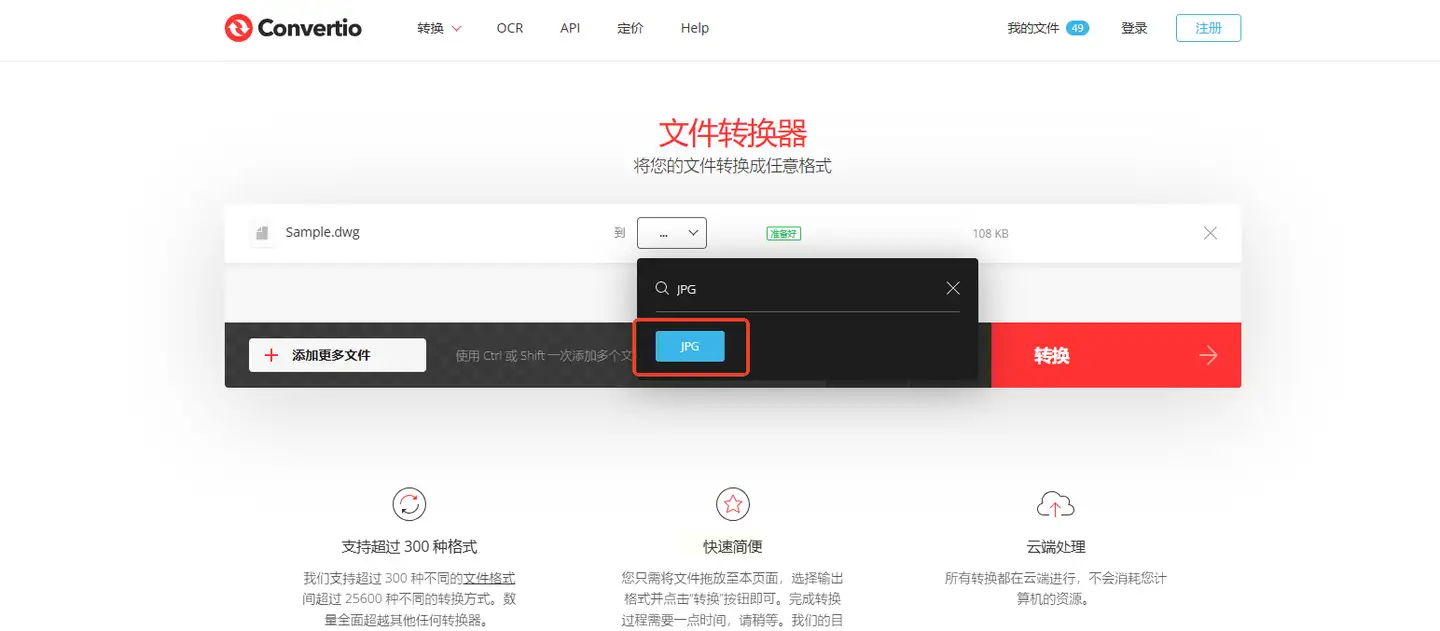The height and width of the screenshot is (631, 1440).
Task: Click the 文件转换器 heading
Action: [733, 133]
